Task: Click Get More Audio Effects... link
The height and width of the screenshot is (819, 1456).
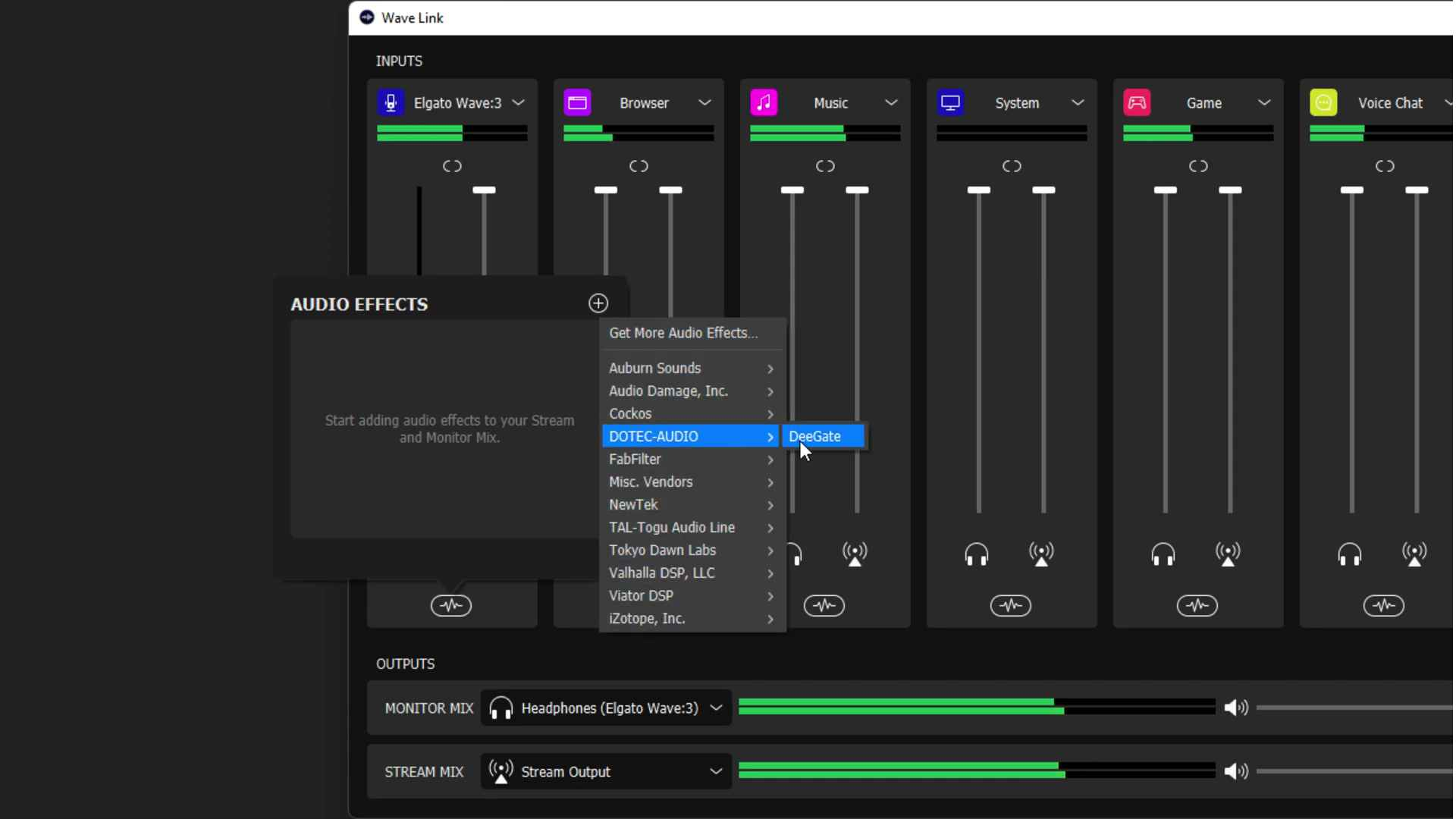Action: click(x=683, y=333)
